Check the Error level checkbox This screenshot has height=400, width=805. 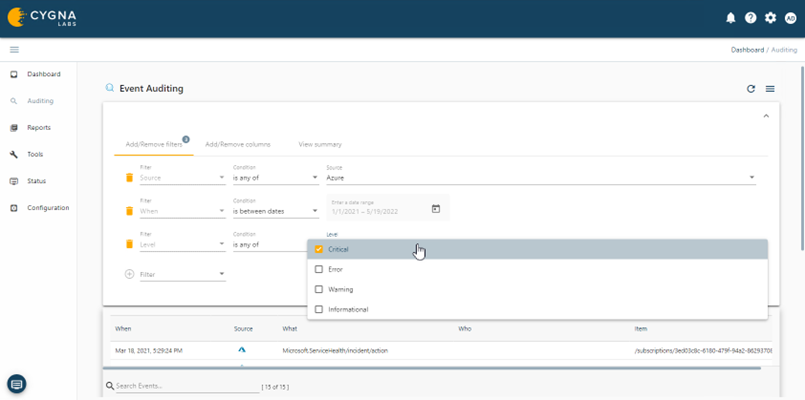pyautogui.click(x=319, y=269)
